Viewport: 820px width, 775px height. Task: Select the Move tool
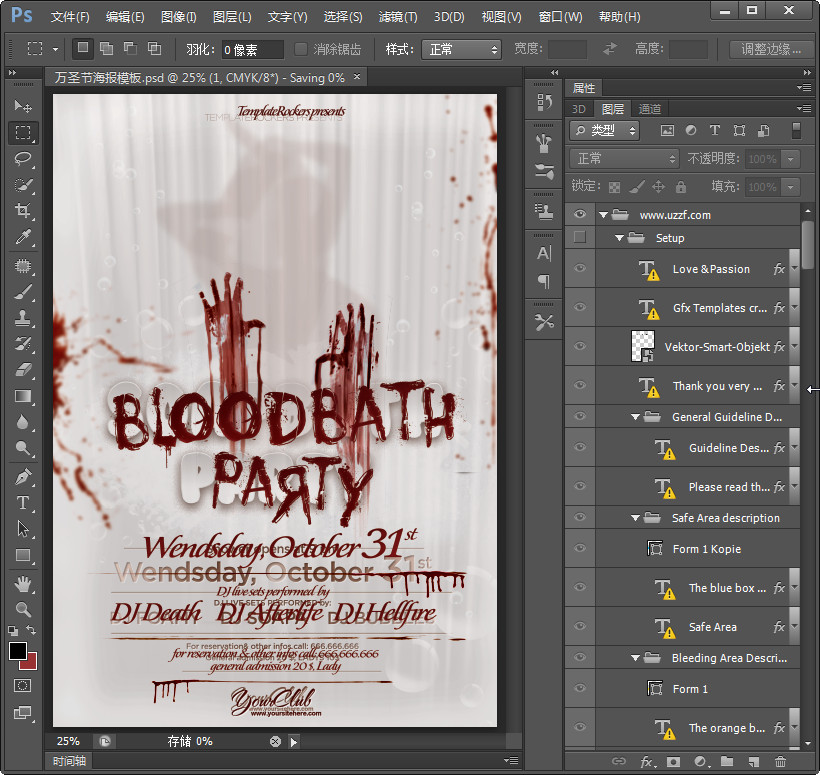[x=22, y=106]
